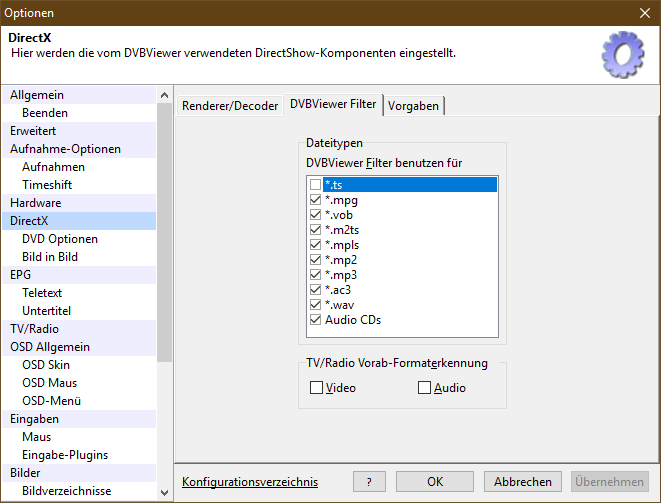Enable the *.ts file type checkbox

tap(315, 185)
